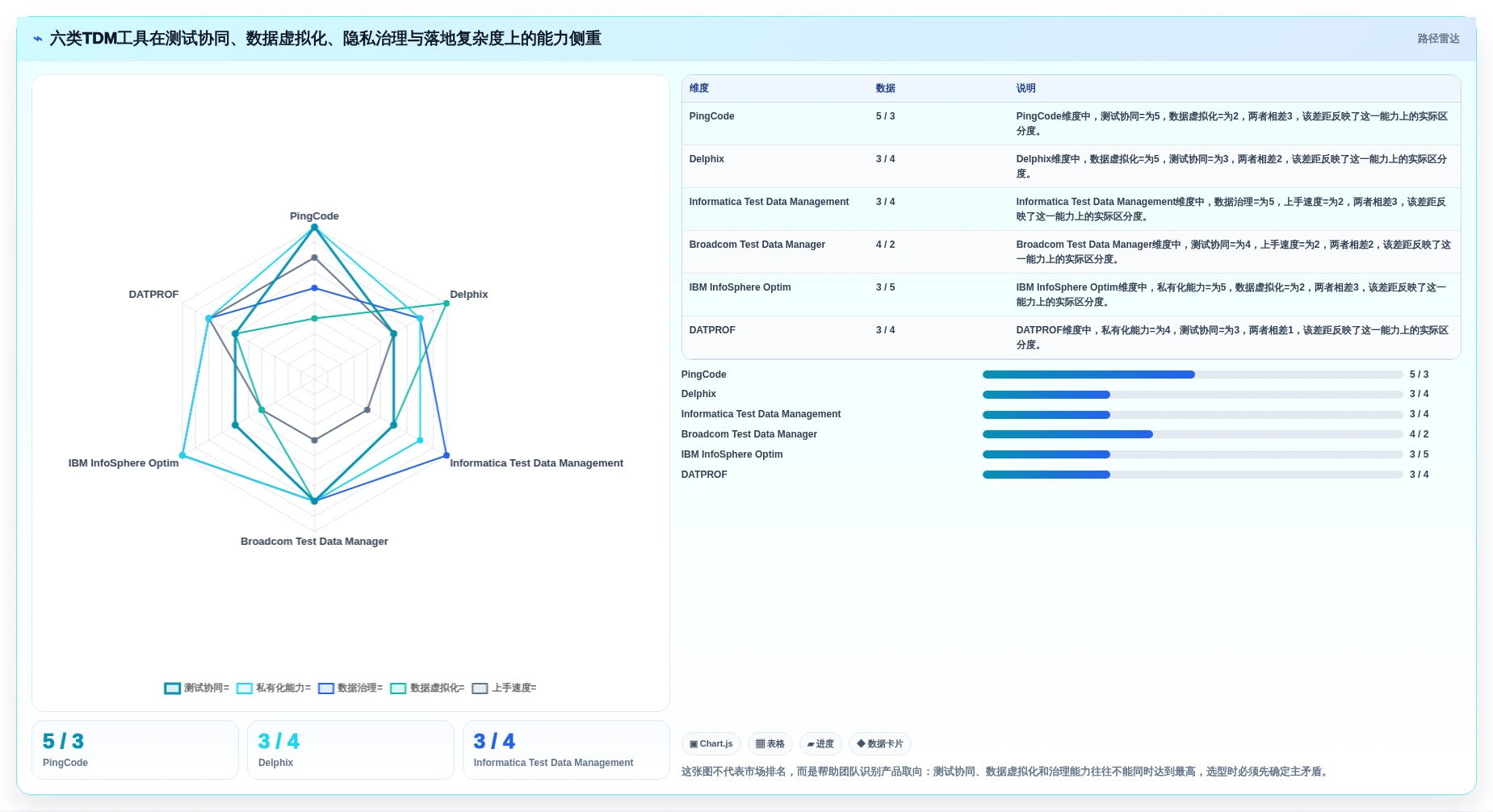
Task: Click the footnote text starting with 这张图不代表市场排名
Action: pos(1006,772)
